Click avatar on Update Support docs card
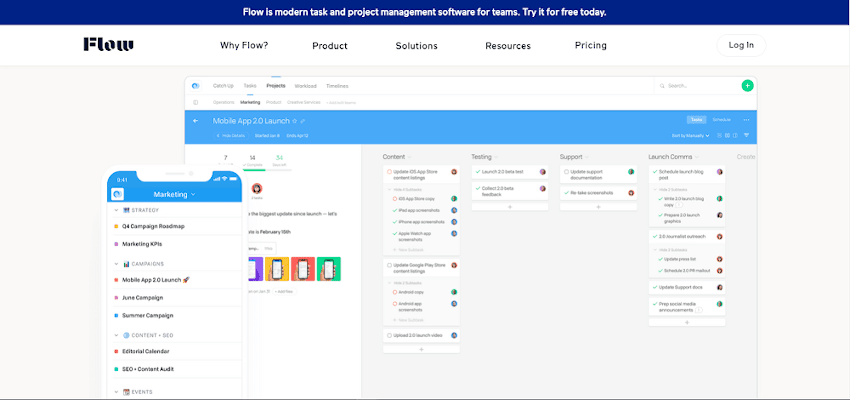This screenshot has height=400, width=850. (720, 287)
